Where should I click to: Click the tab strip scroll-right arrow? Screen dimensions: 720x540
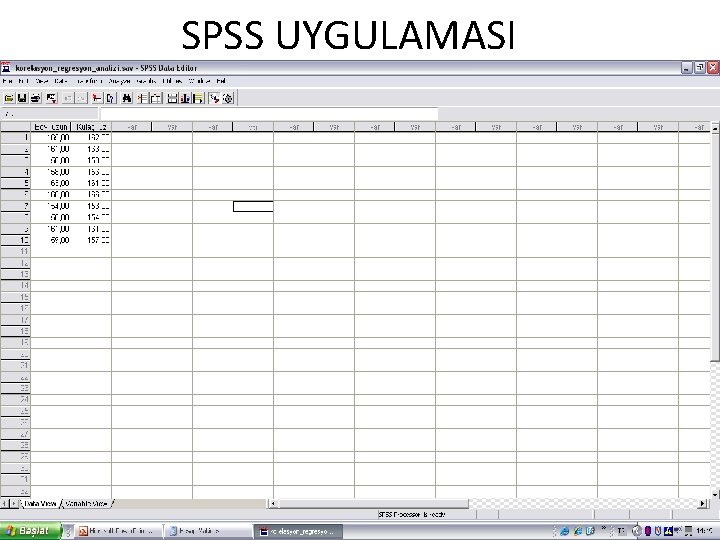14,504
